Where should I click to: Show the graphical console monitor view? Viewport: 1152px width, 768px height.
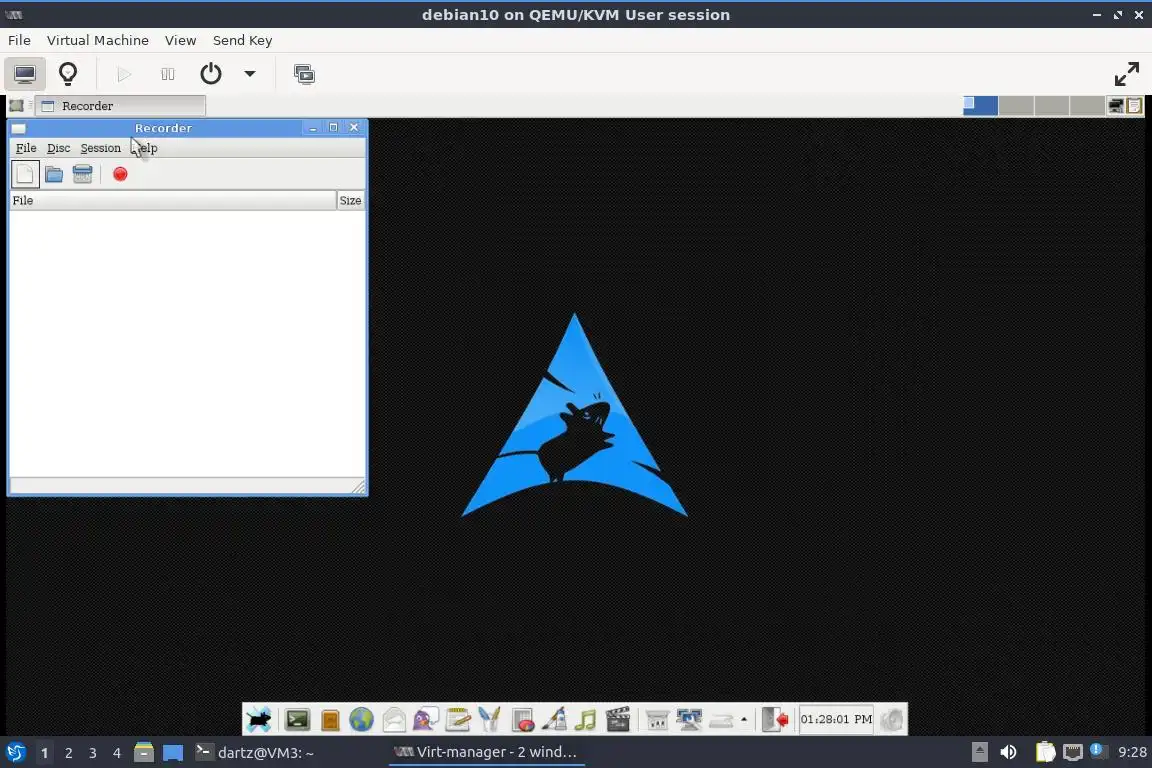25,74
